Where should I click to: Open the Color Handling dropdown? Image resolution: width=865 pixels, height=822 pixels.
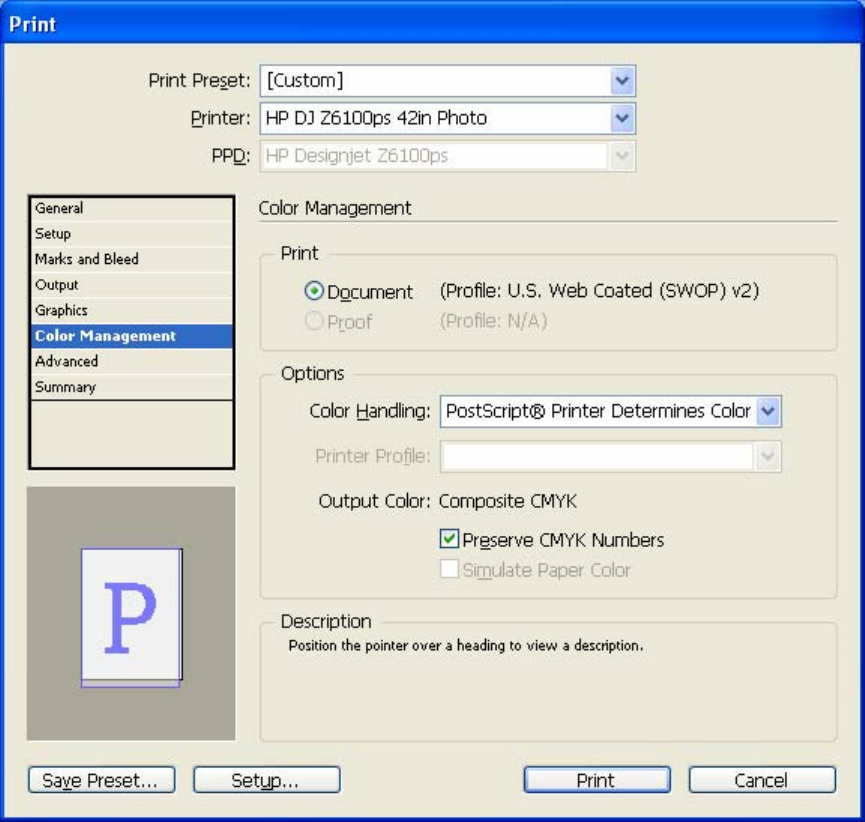pos(768,411)
